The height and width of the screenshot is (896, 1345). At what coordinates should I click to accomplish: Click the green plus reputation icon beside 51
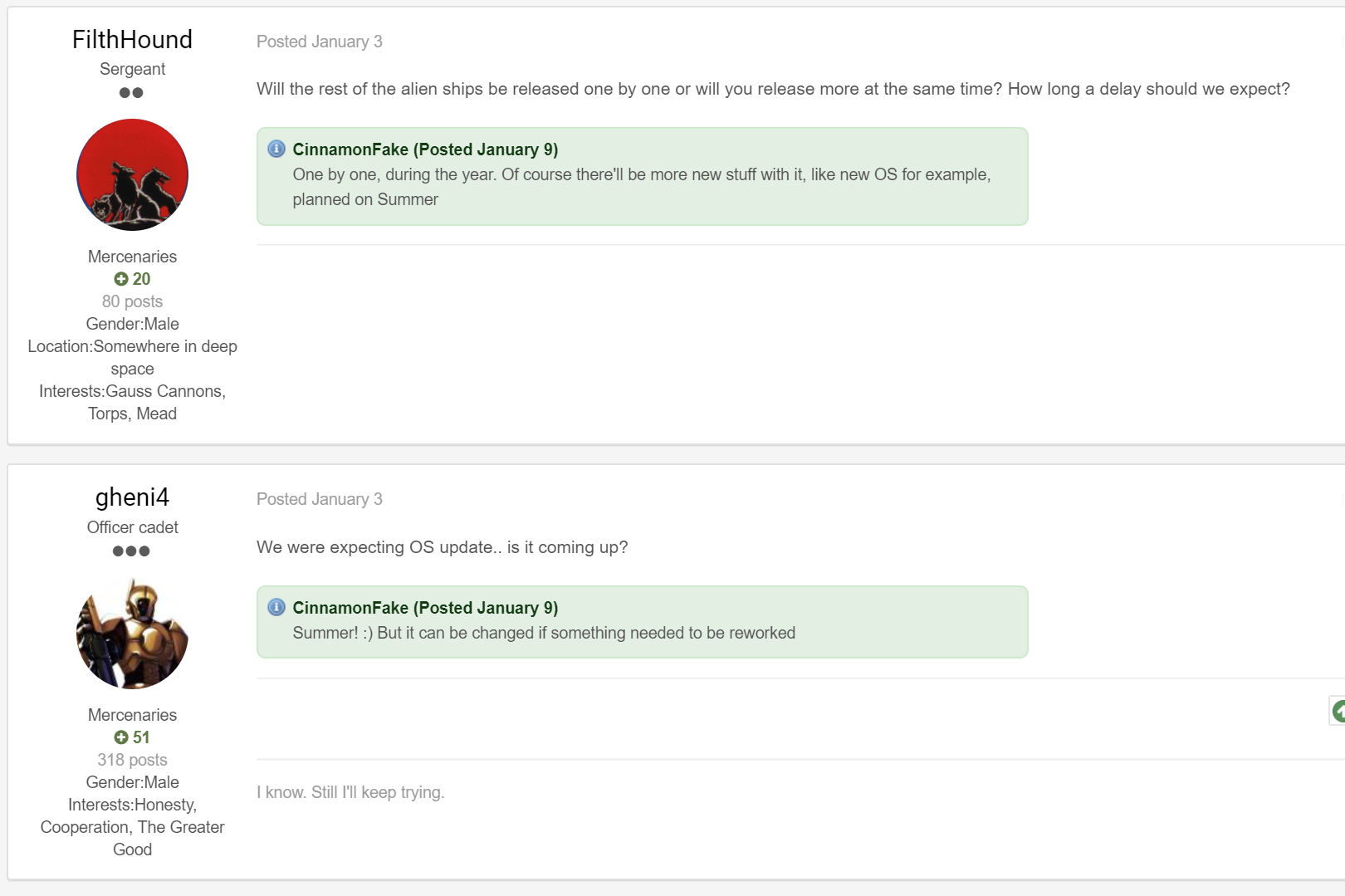click(x=121, y=737)
